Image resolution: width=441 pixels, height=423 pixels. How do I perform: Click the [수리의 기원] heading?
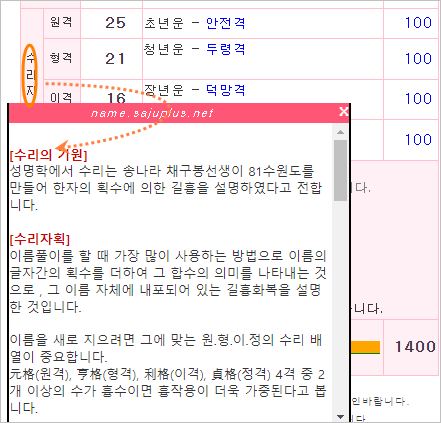(49, 155)
